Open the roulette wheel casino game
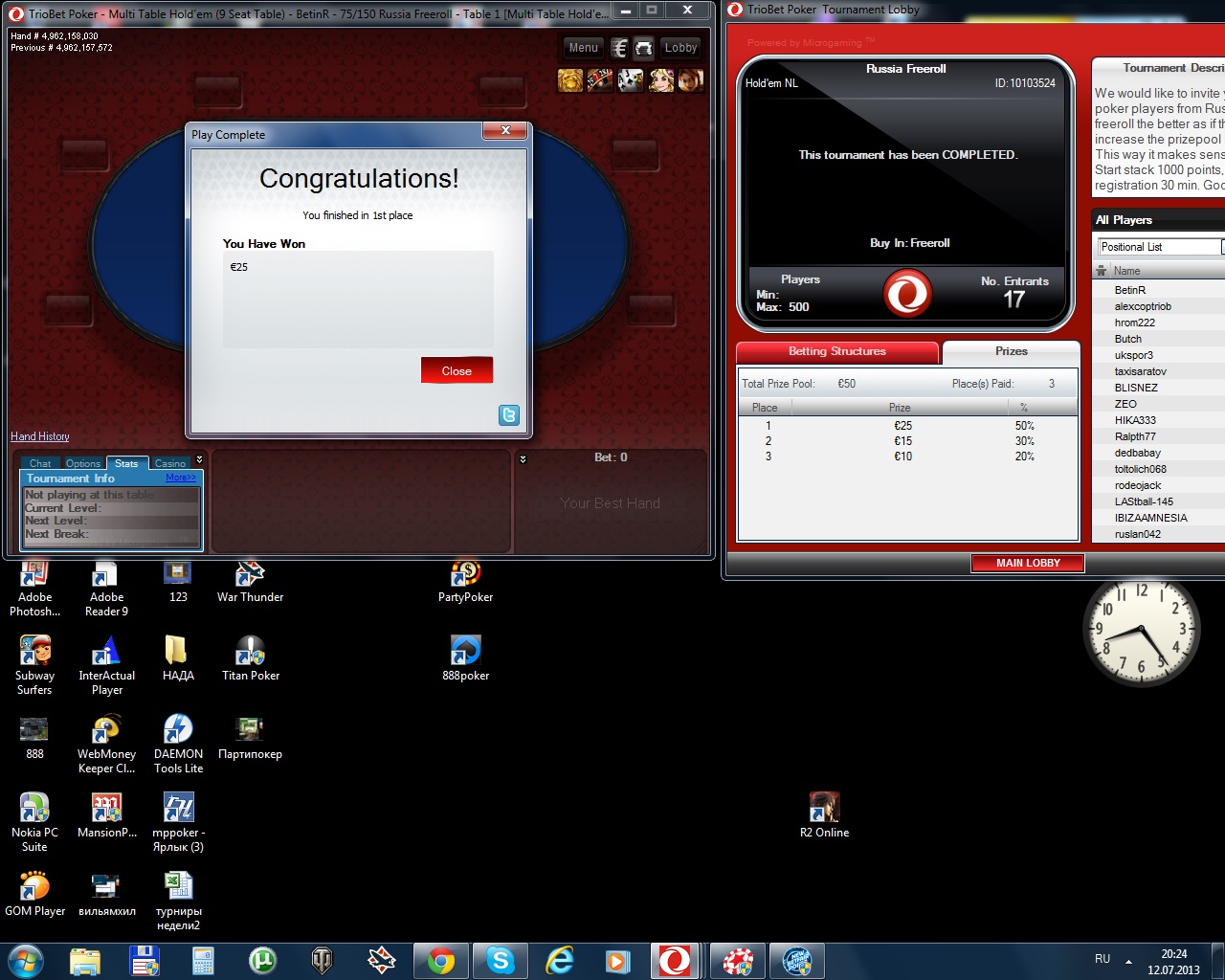 click(x=600, y=80)
